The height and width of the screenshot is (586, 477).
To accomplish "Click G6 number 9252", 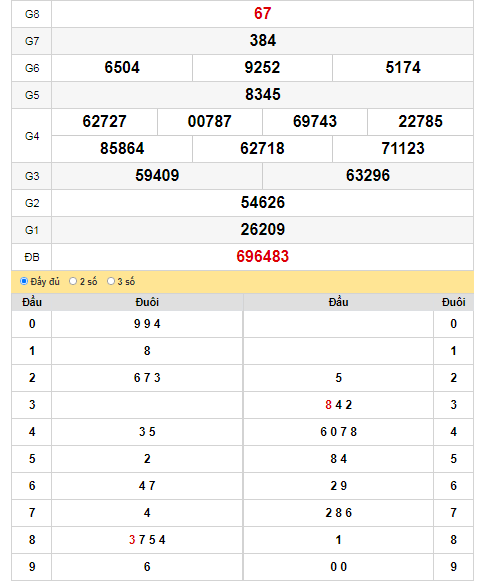I will (262, 68).
